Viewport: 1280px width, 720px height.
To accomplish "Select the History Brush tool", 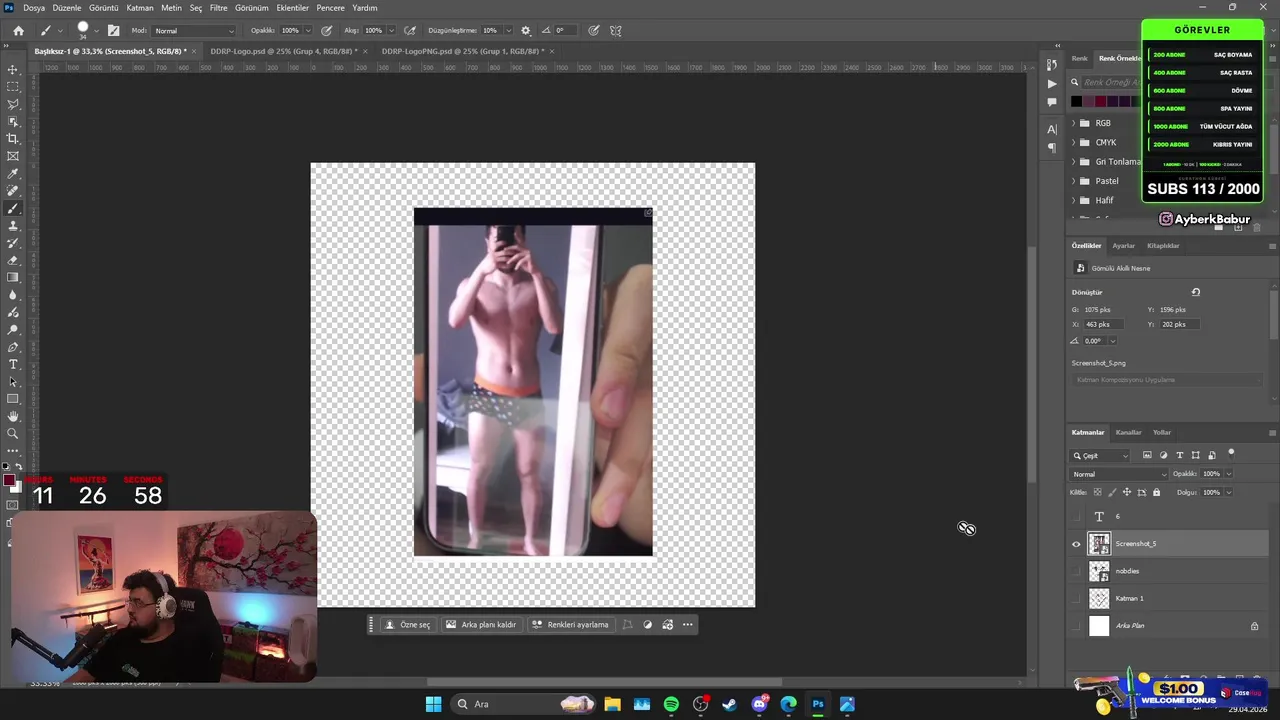I will [13, 243].
